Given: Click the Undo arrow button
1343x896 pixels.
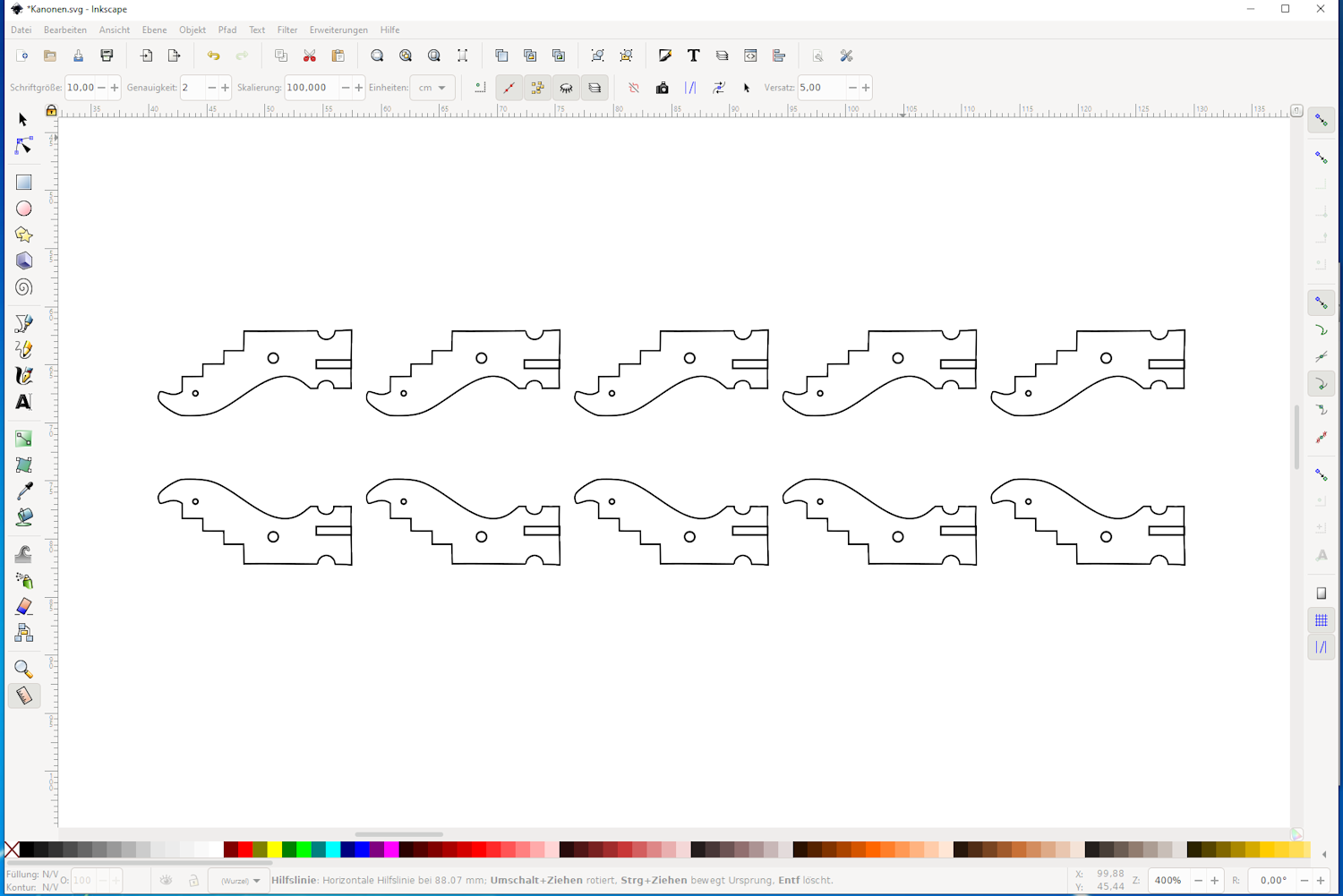Looking at the screenshot, I should click(x=213, y=55).
